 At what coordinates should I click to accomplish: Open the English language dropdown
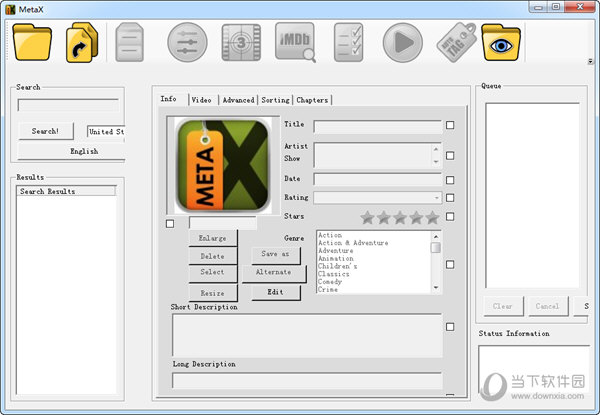pos(72,151)
